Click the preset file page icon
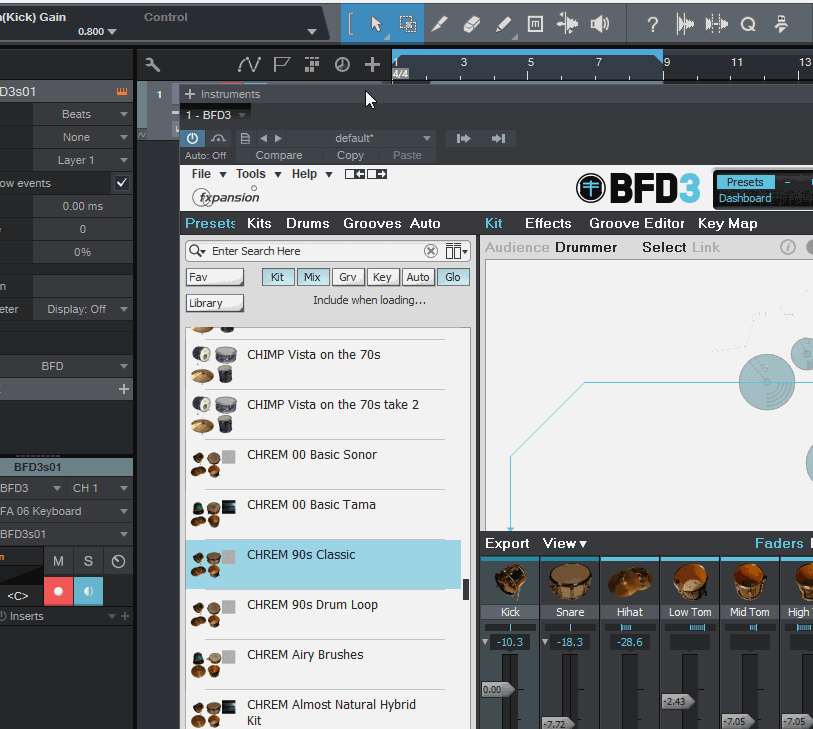The image size is (813, 729). (245, 138)
